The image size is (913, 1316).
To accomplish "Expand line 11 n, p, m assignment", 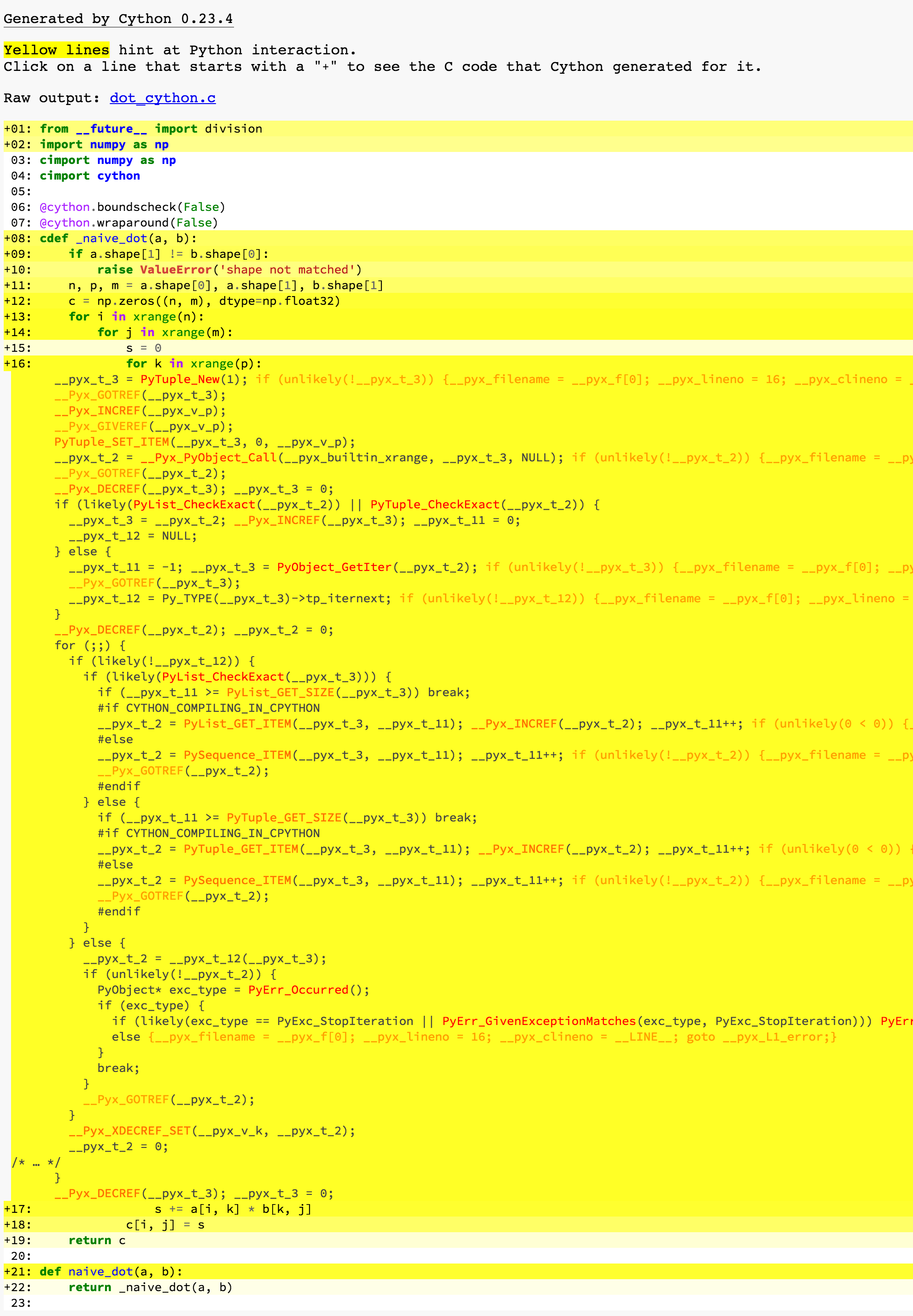I will coord(225,285).
